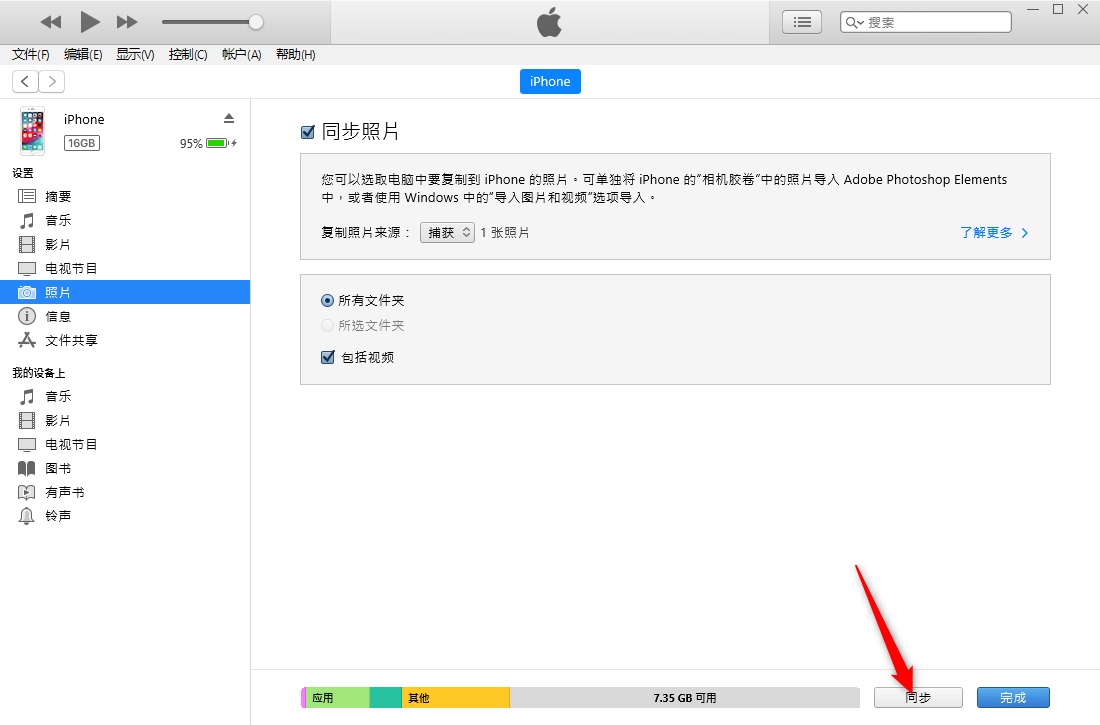The width and height of the screenshot is (1100, 725).
Task: Open the 显示(V) menu
Action: (x=135, y=55)
